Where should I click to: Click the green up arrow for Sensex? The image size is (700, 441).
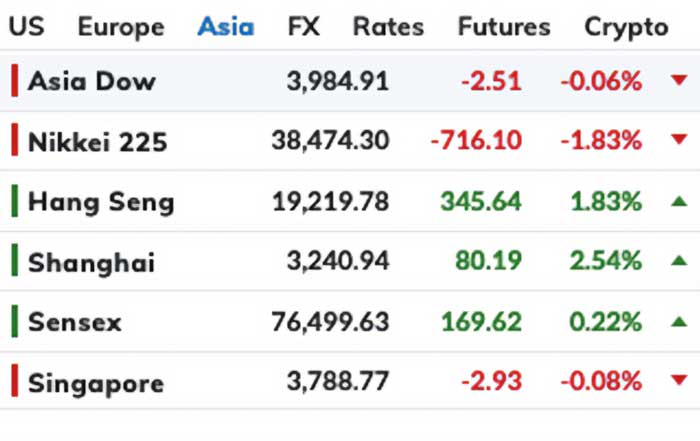679,322
